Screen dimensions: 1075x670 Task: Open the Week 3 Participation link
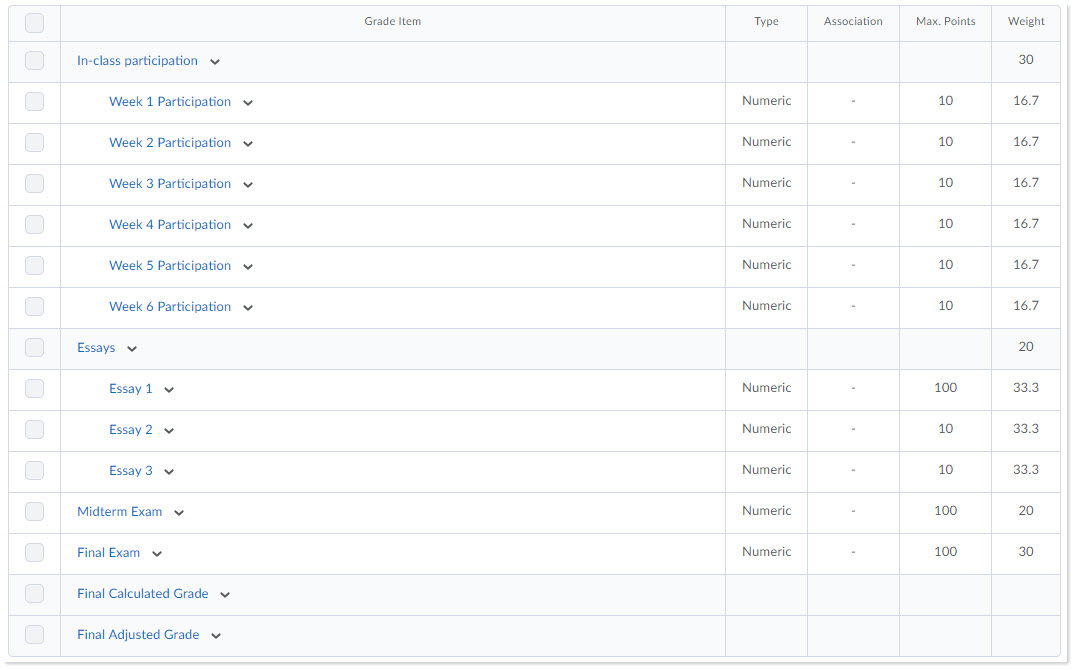(170, 184)
